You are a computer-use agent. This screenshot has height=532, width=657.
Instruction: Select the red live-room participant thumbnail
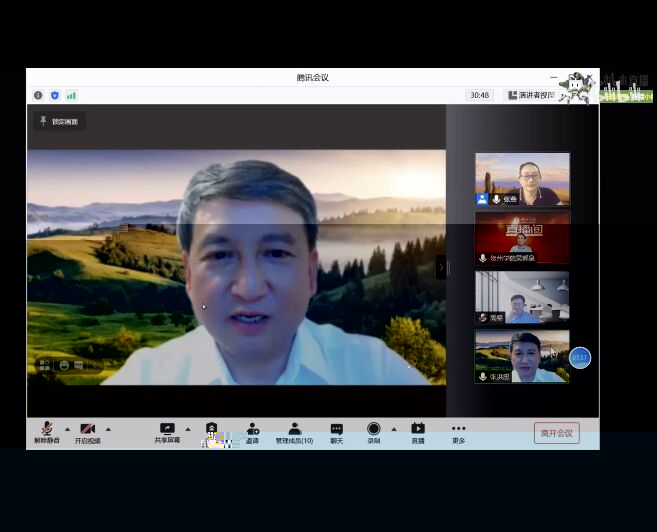click(522, 238)
